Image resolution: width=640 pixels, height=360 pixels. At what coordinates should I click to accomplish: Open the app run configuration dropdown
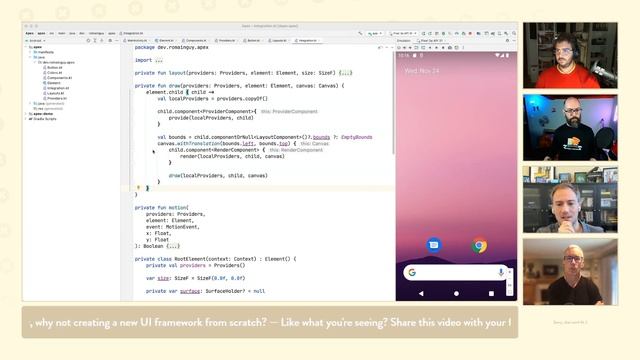375,33
